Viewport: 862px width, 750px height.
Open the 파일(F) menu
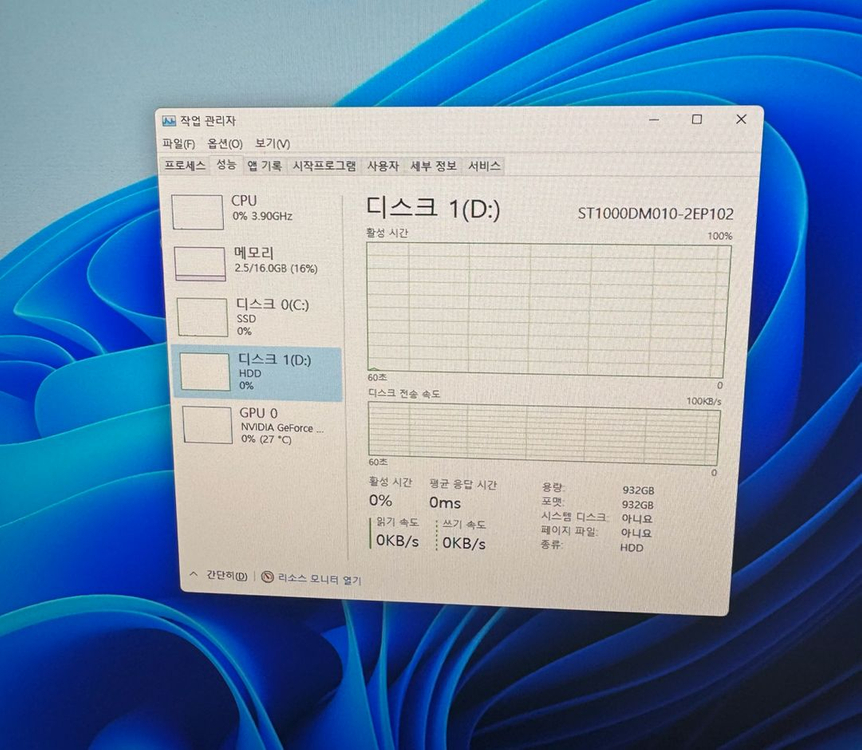coord(180,143)
